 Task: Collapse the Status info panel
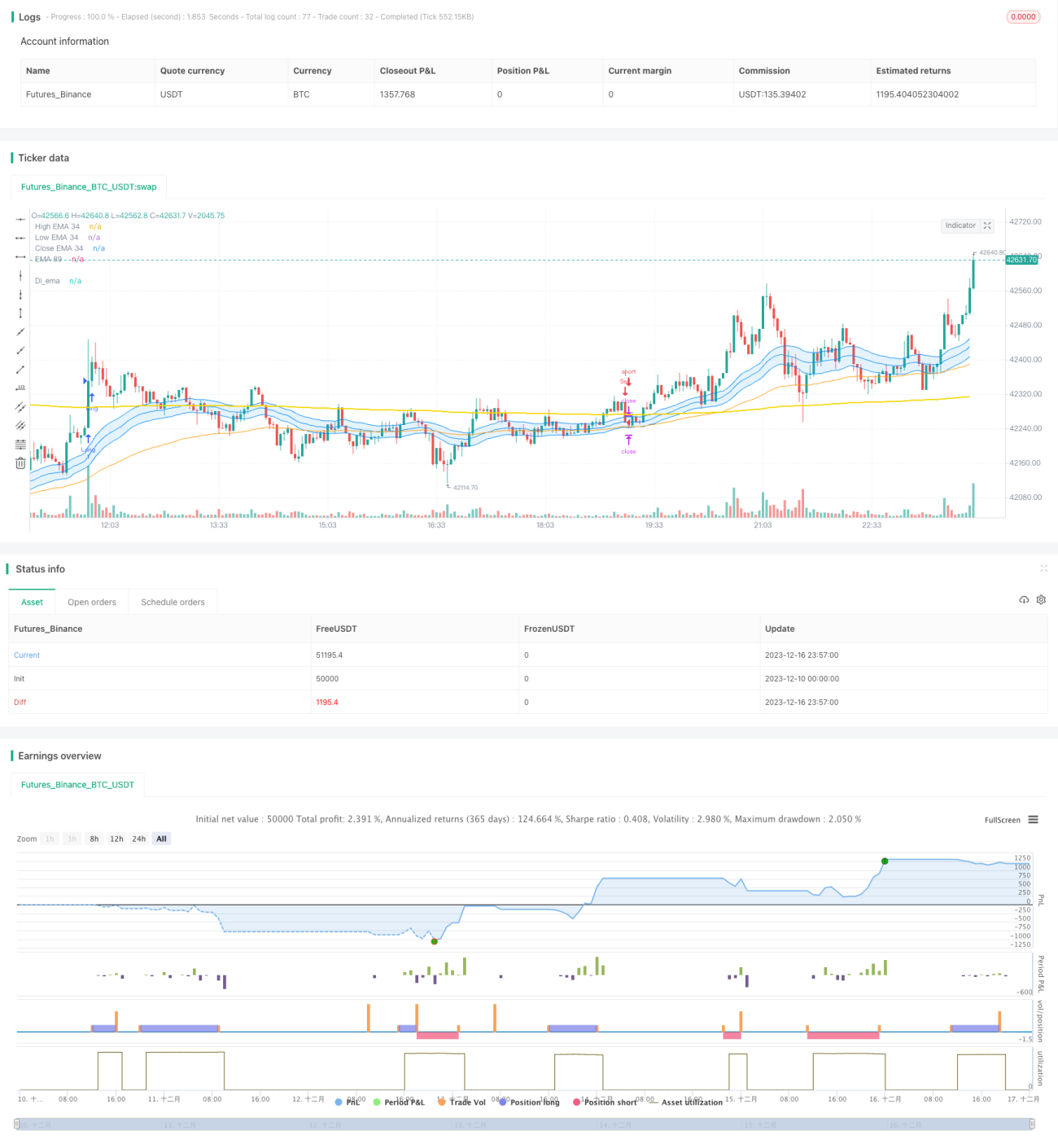click(x=1043, y=568)
